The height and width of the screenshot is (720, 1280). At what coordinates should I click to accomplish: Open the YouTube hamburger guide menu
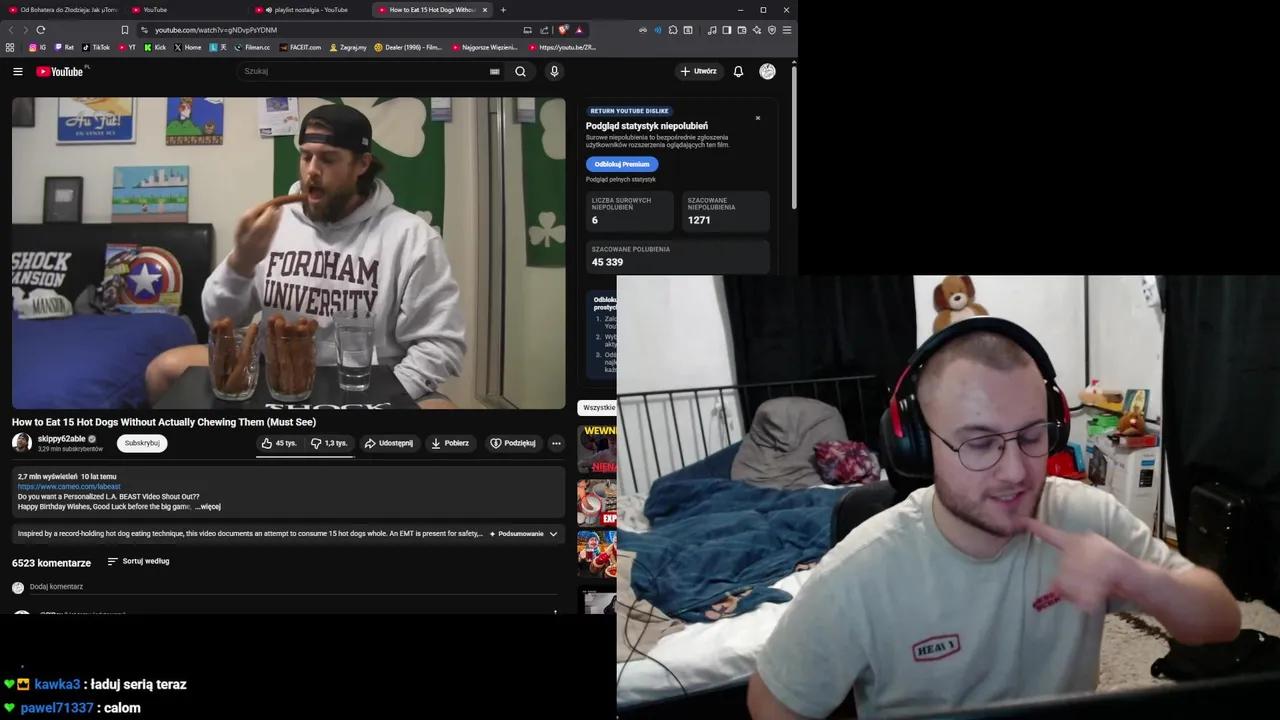coord(17,71)
